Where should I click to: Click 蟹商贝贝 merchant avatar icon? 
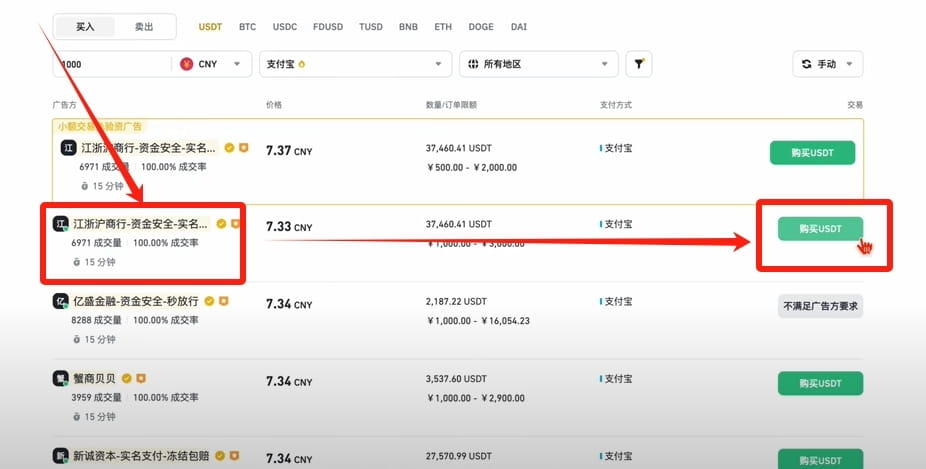pos(60,378)
